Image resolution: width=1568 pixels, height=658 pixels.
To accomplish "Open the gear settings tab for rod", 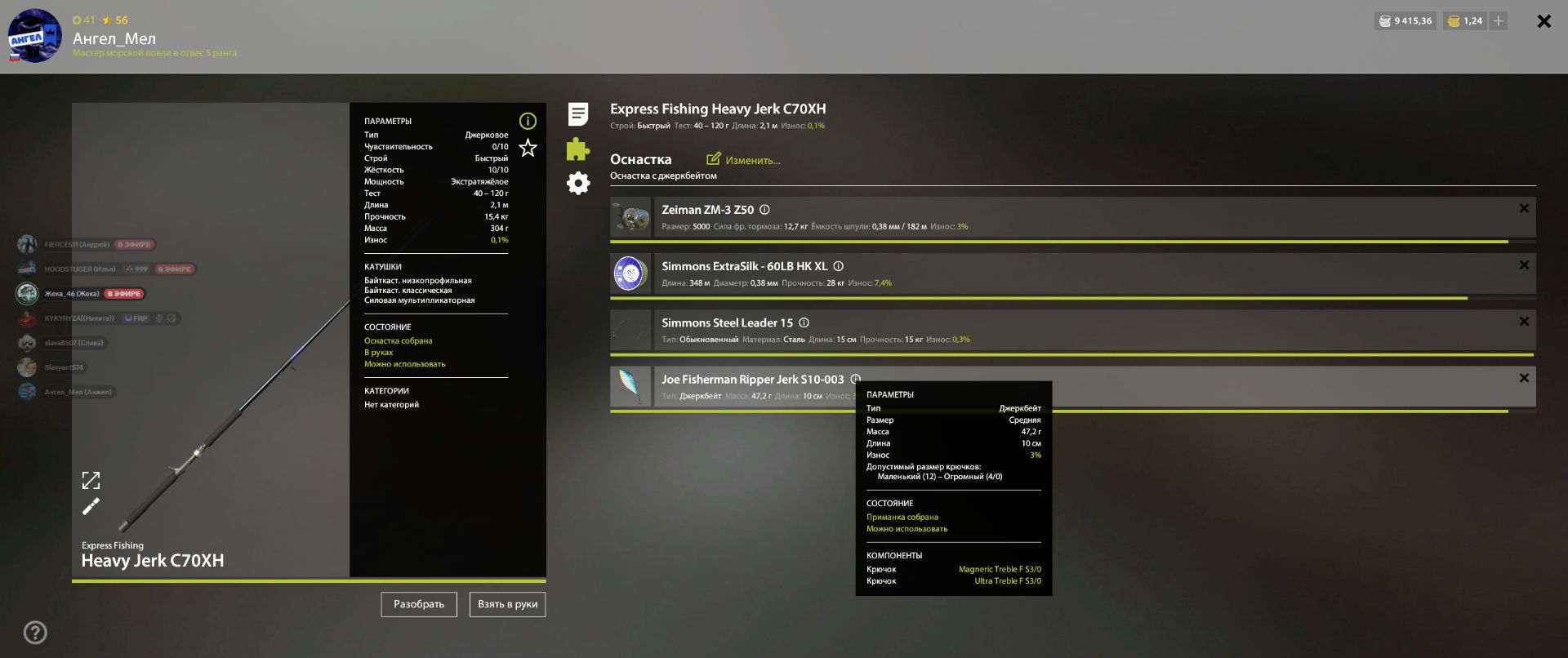I will pyautogui.click(x=578, y=183).
